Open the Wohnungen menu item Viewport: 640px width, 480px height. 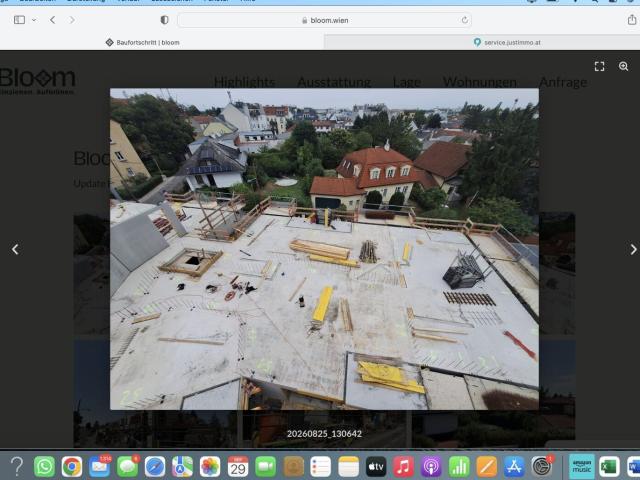pos(480,82)
